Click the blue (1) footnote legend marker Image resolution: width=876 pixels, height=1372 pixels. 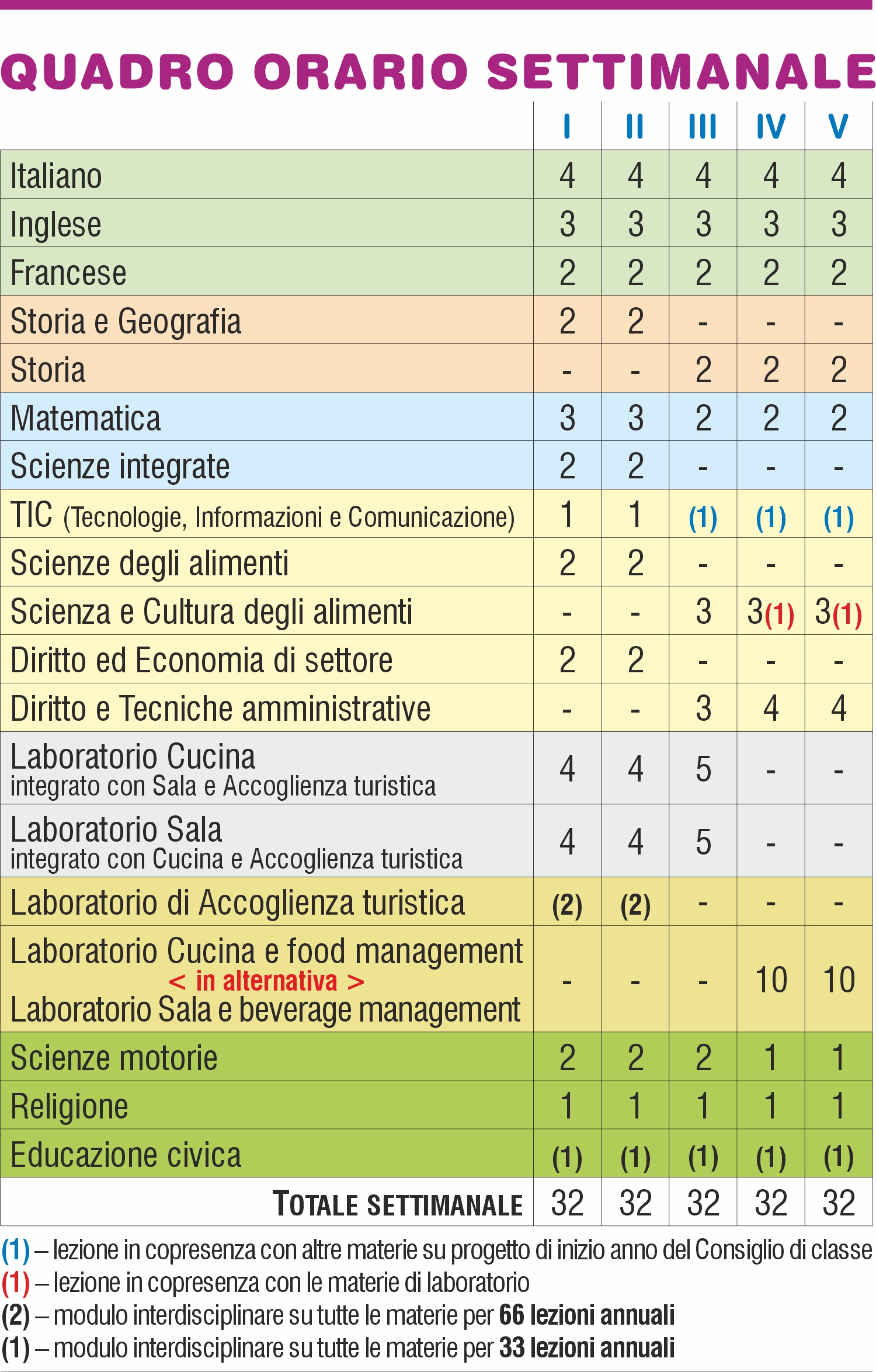coord(16,1251)
